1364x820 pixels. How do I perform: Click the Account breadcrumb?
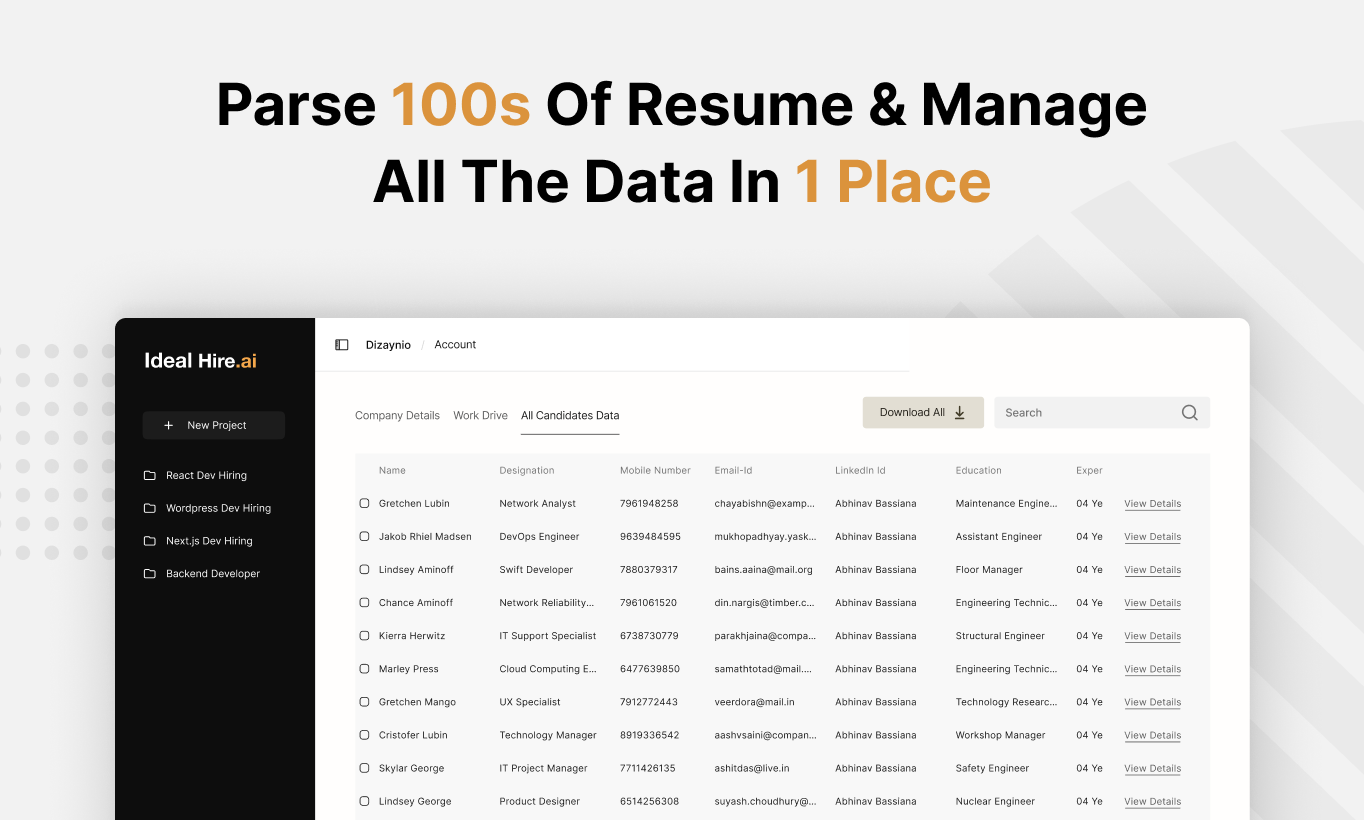(455, 345)
